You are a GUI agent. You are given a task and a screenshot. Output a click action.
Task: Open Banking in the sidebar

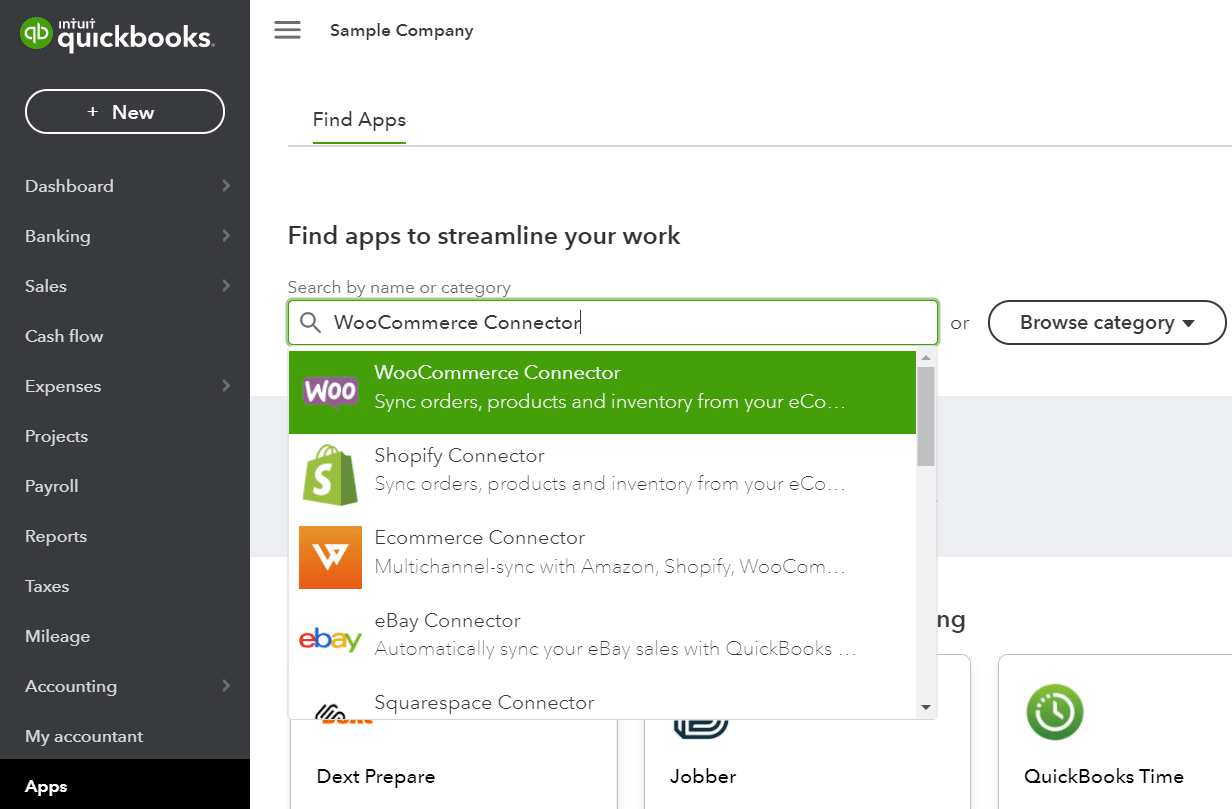point(125,236)
